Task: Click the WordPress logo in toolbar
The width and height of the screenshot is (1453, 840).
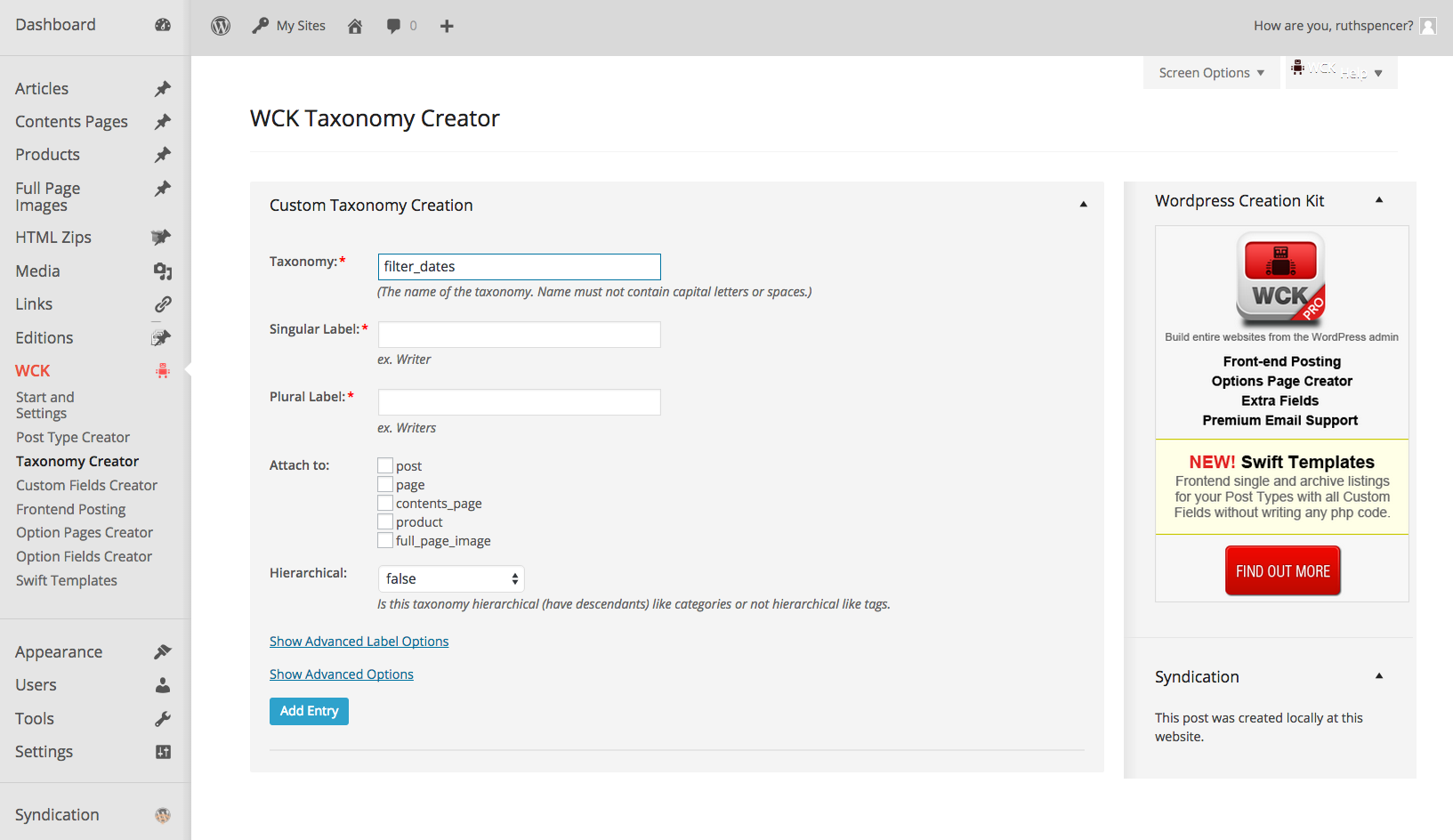Action: coord(221,26)
